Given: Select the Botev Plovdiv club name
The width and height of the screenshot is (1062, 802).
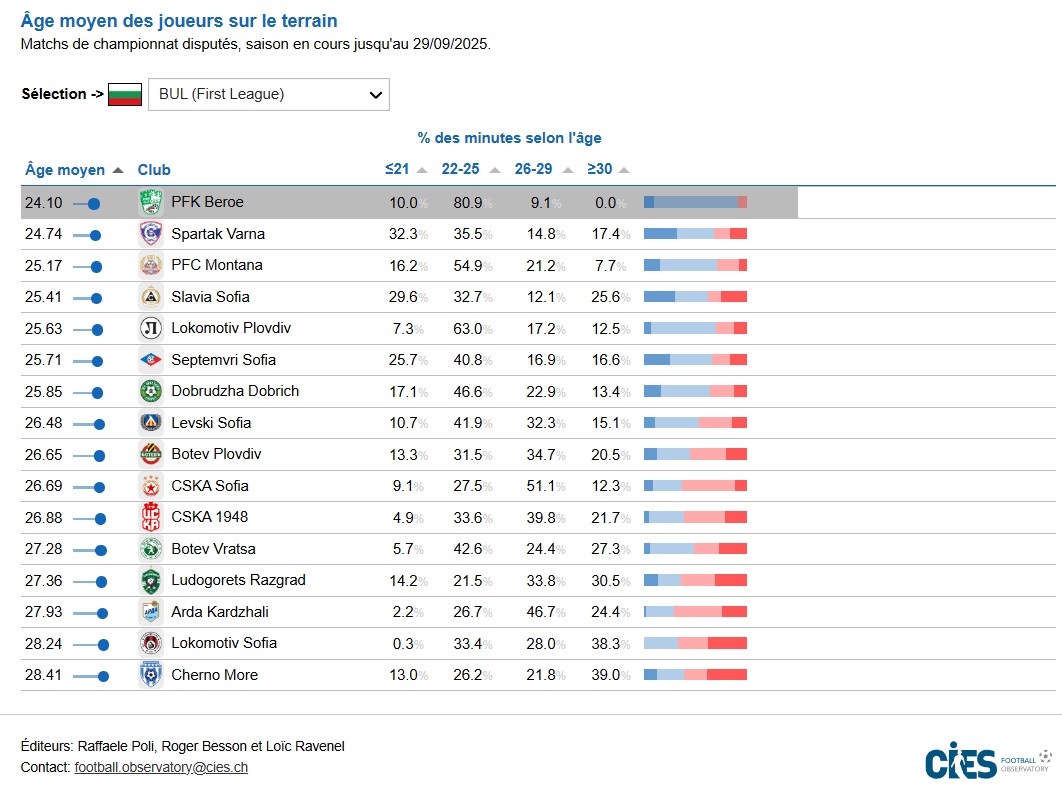Looking at the screenshot, I should 216,455.
